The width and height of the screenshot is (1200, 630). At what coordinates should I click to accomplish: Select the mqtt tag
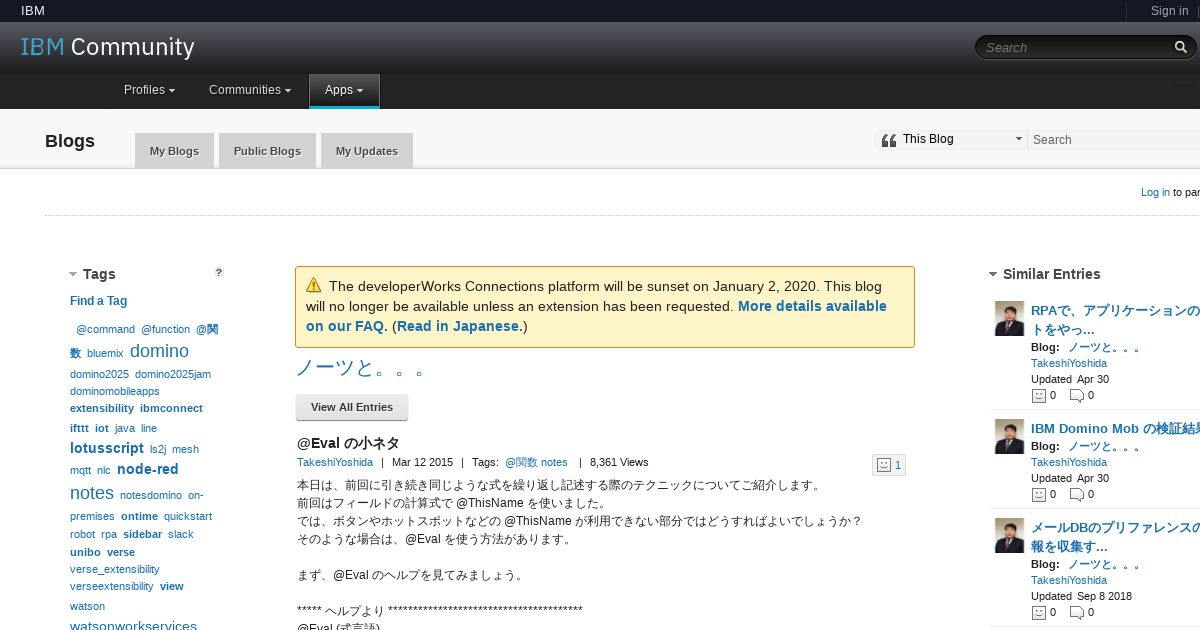[80, 470]
